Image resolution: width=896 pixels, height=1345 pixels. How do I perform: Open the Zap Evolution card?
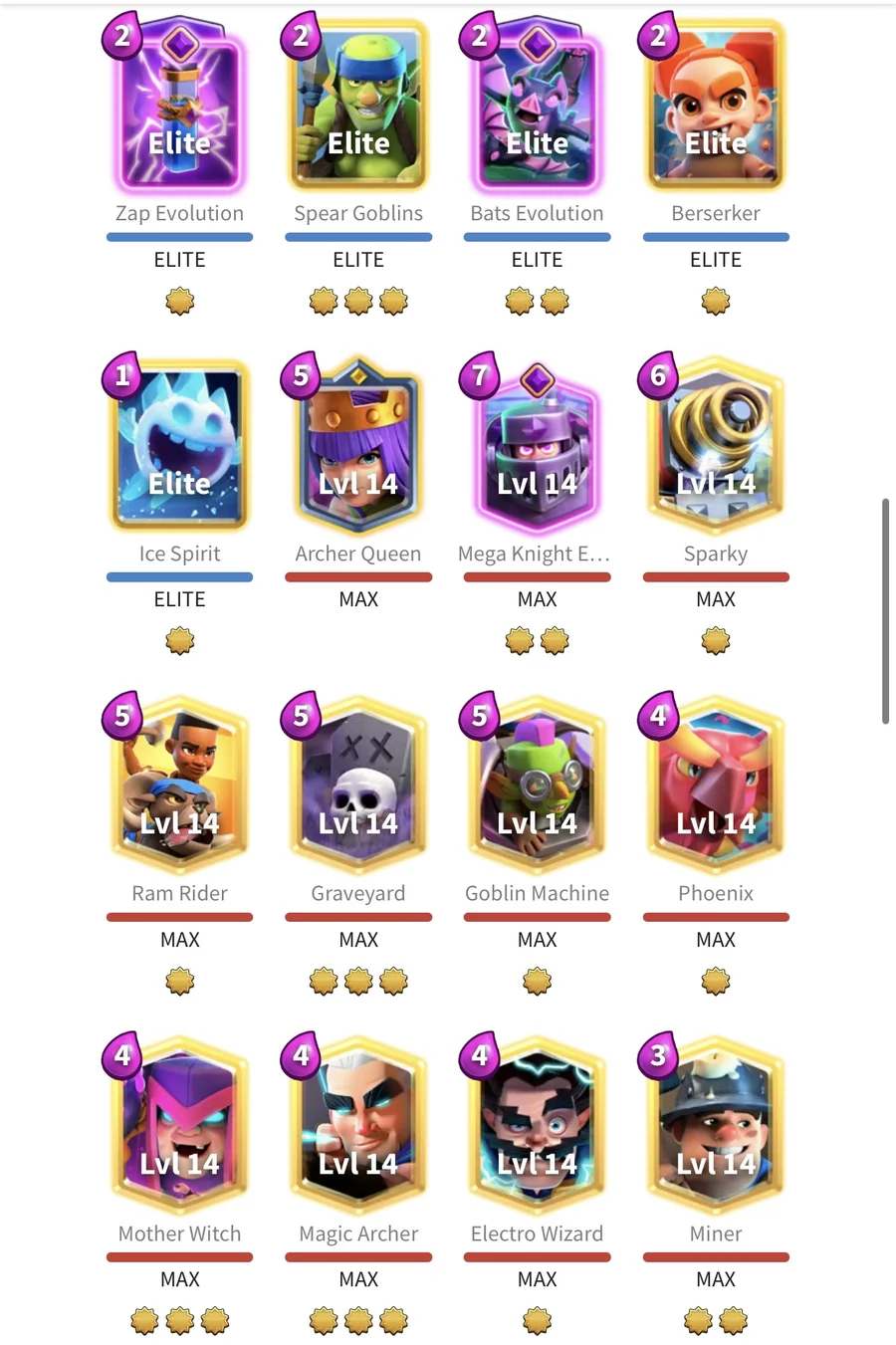[179, 110]
